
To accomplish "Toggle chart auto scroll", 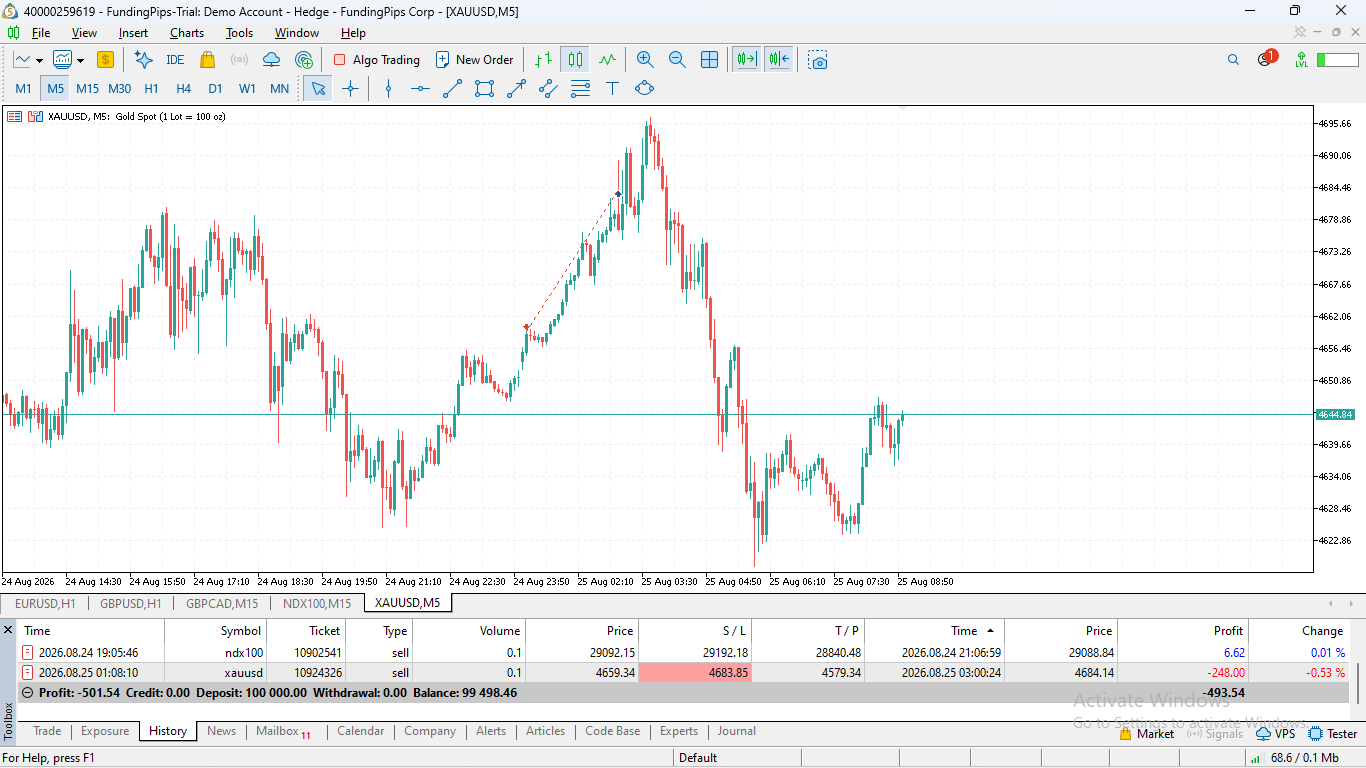I will [746, 60].
